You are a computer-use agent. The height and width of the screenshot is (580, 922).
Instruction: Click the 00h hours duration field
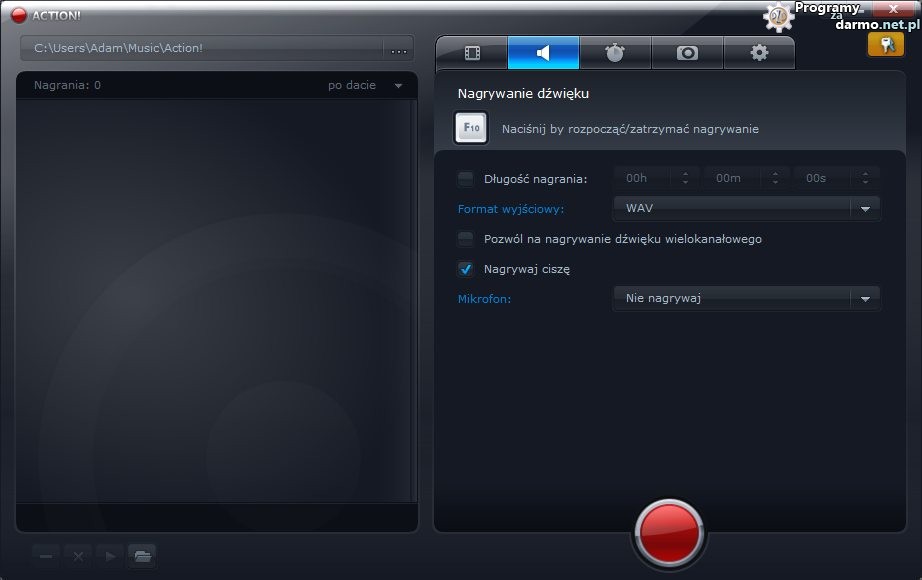click(644, 178)
